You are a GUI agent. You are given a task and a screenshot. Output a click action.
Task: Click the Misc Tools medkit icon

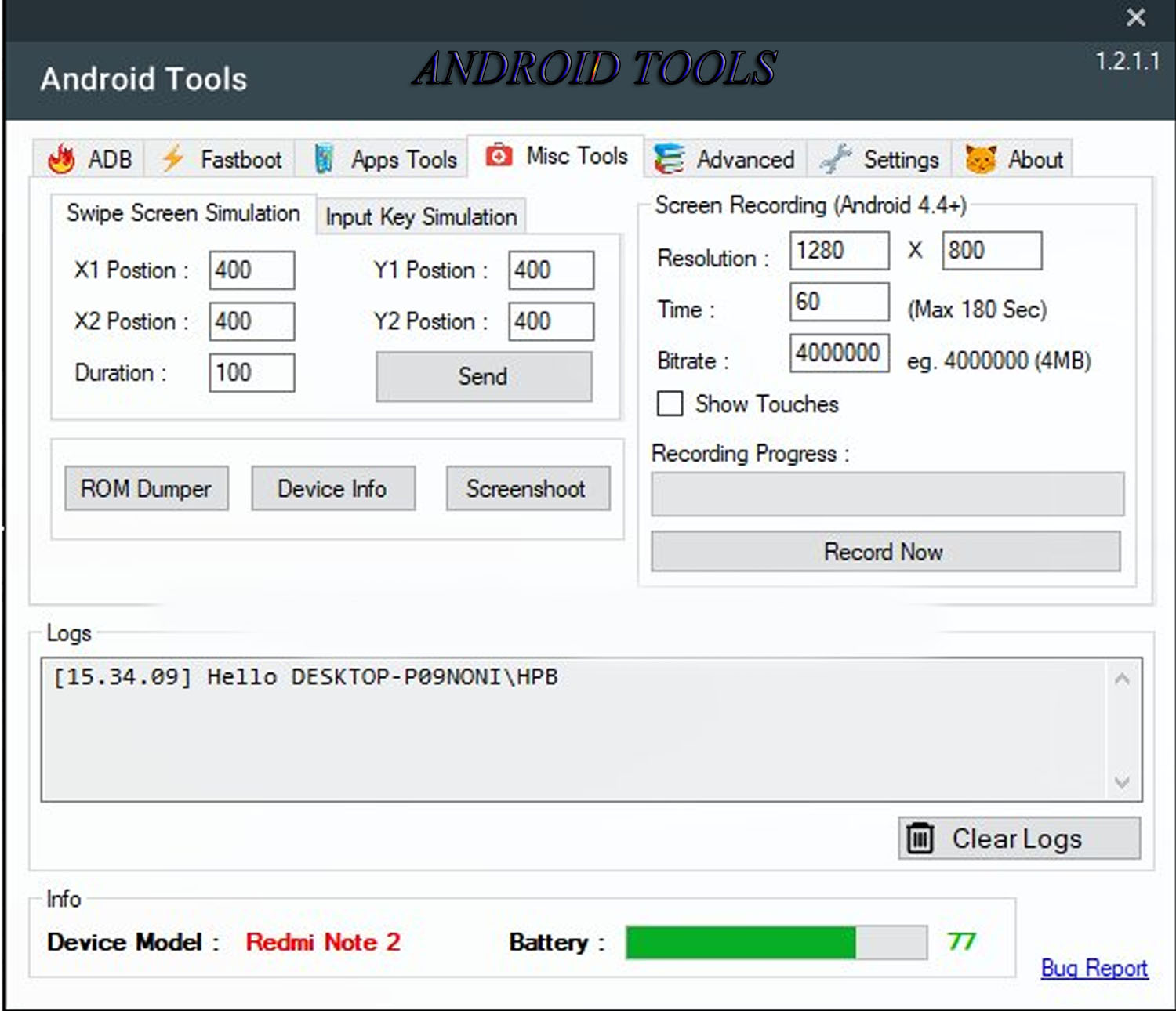pyautogui.click(x=499, y=156)
